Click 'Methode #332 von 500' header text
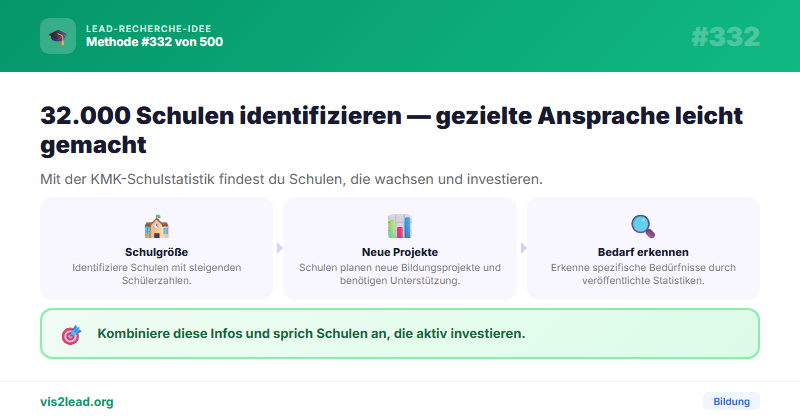The height and width of the screenshot is (420, 800). 155,42
